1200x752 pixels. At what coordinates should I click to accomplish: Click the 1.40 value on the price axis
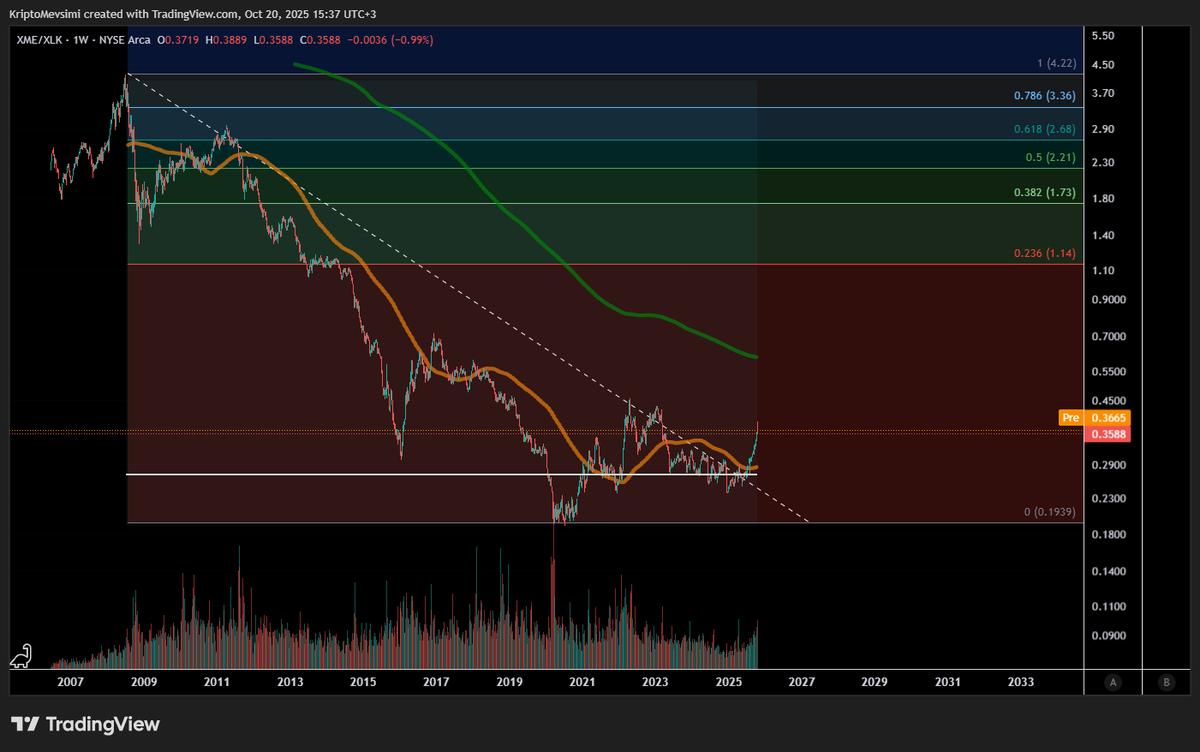[1103, 235]
